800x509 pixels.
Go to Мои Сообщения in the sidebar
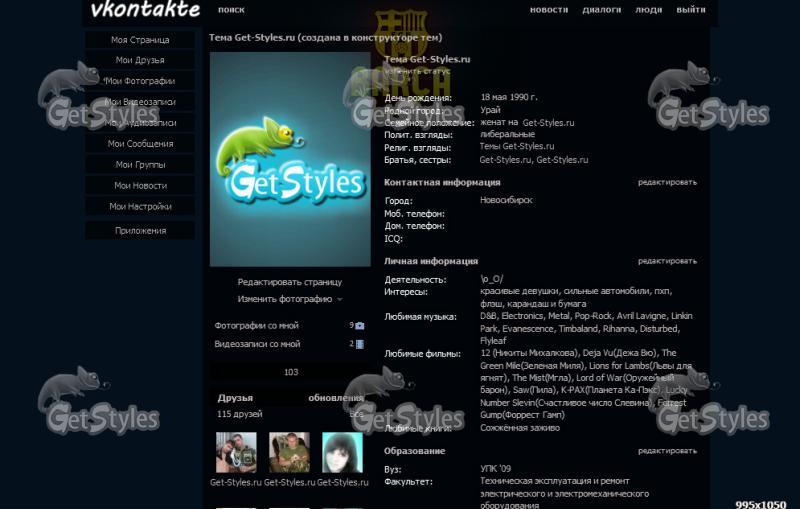click(140, 144)
